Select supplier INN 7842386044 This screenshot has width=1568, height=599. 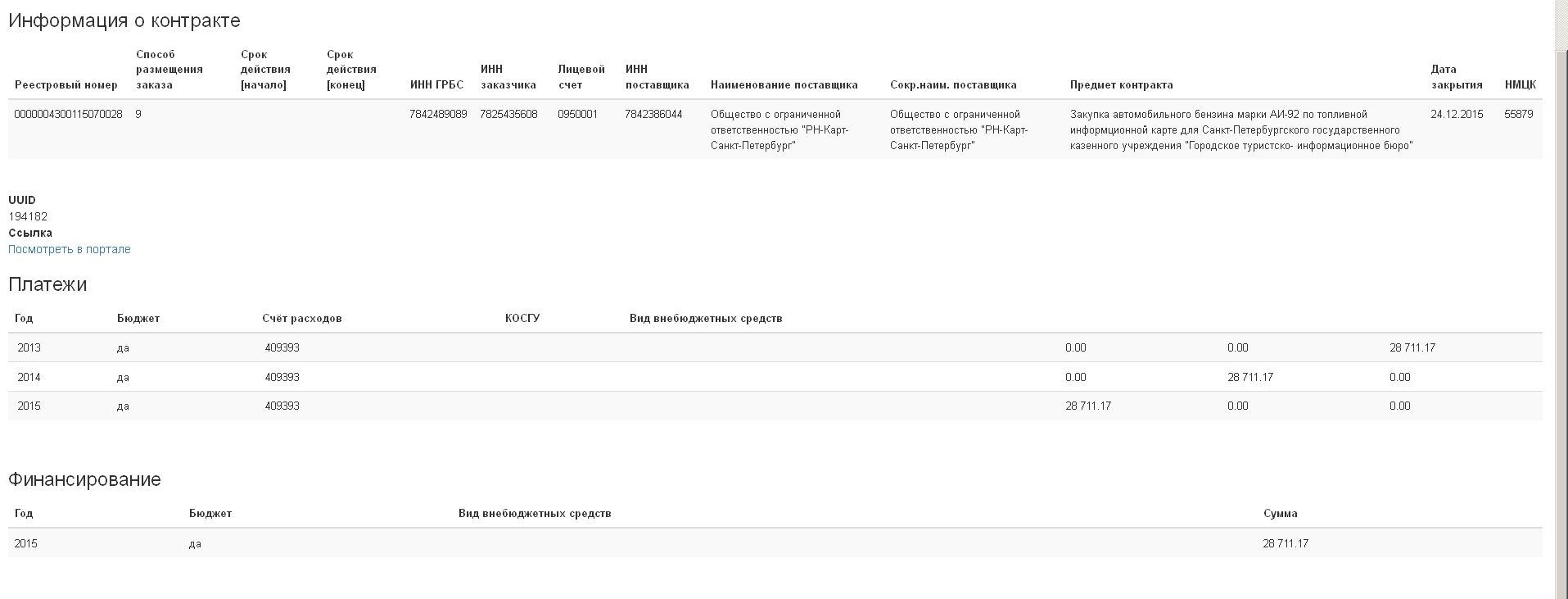653,115
